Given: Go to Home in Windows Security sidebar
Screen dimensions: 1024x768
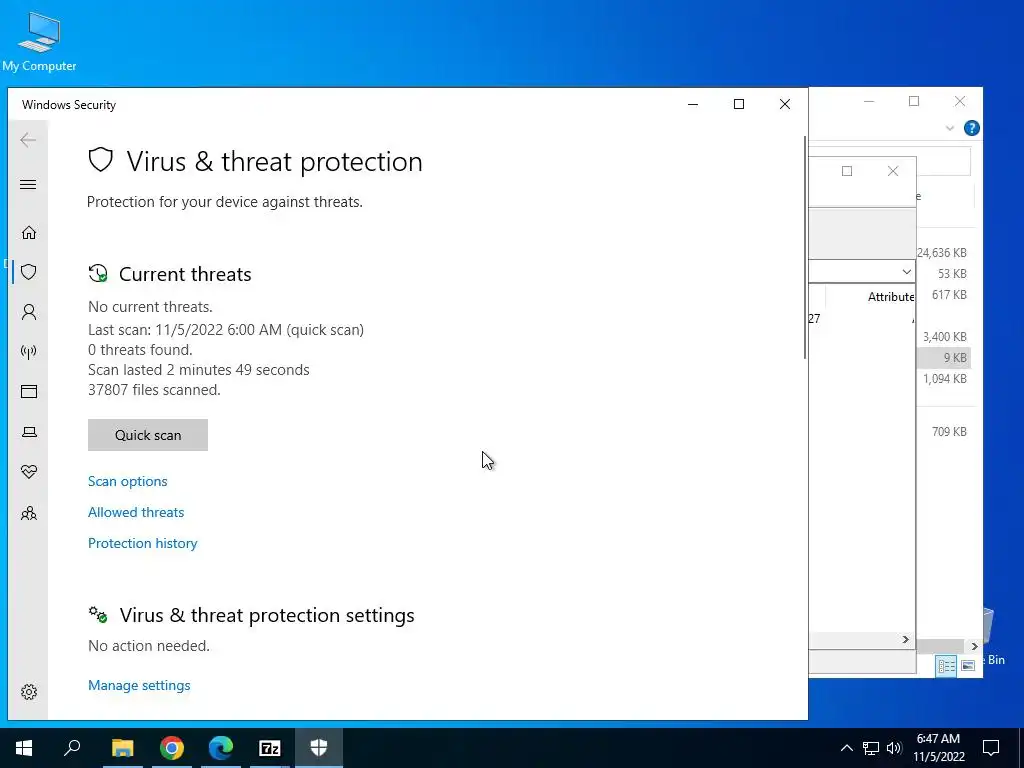Looking at the screenshot, I should [x=29, y=232].
